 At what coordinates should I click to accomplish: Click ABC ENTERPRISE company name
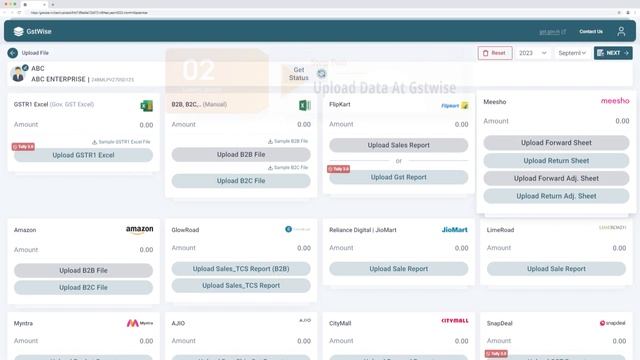(x=58, y=79)
